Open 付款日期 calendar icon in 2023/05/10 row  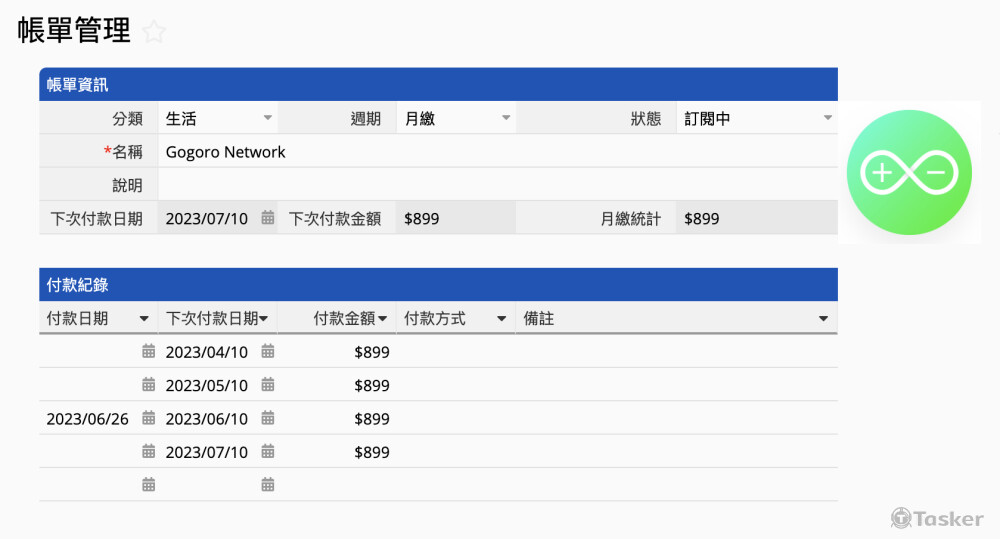click(148, 385)
